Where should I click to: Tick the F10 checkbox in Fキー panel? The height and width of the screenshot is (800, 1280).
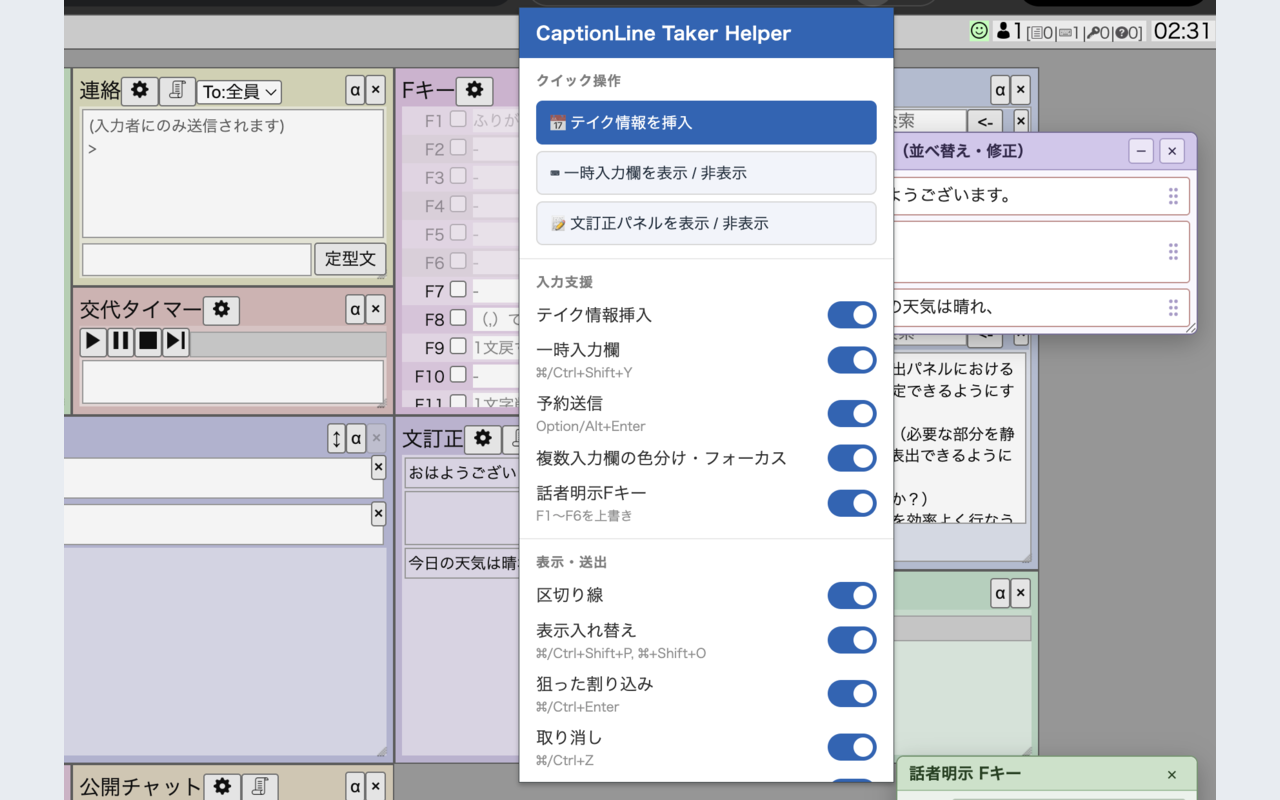click(458, 375)
